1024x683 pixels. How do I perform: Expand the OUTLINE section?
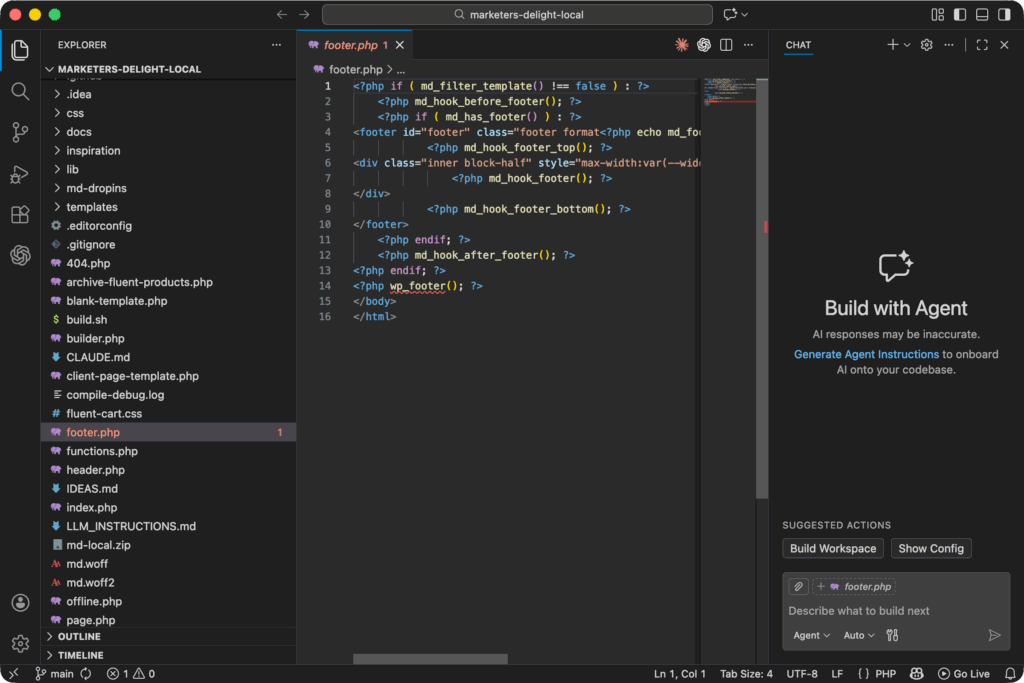coord(79,636)
